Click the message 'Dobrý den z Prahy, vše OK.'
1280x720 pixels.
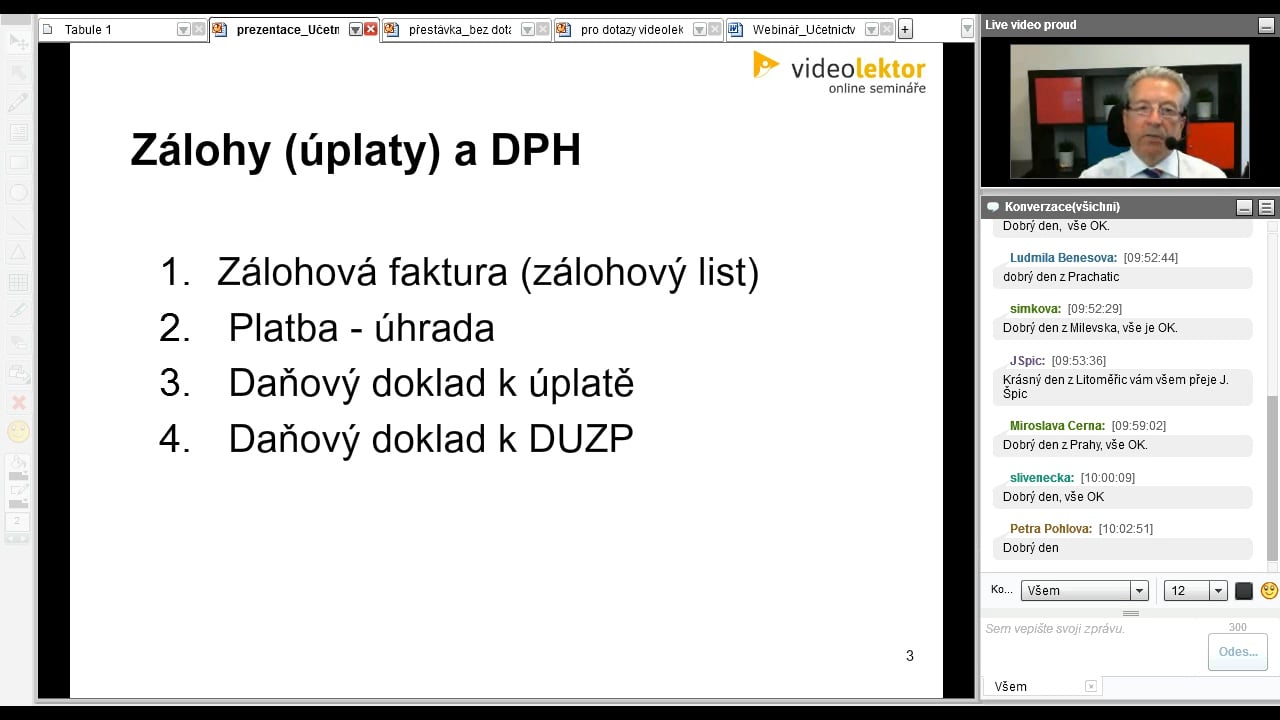tap(1075, 445)
